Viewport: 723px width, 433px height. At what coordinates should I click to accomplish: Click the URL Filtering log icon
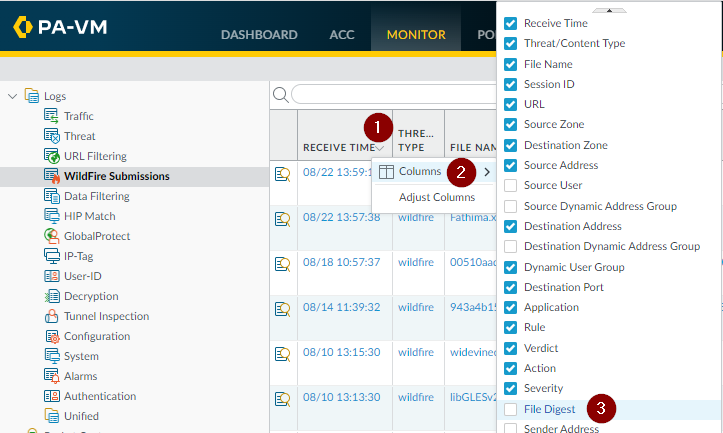tap(52, 156)
